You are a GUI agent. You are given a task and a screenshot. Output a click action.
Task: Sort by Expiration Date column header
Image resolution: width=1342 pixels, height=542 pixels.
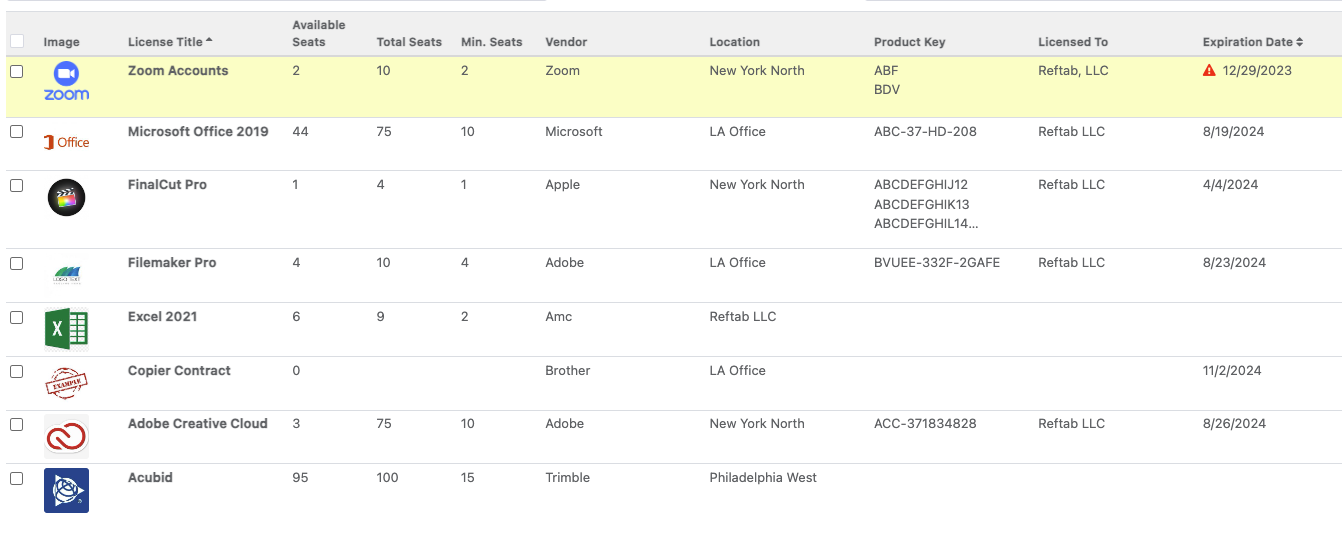[x=1252, y=42]
